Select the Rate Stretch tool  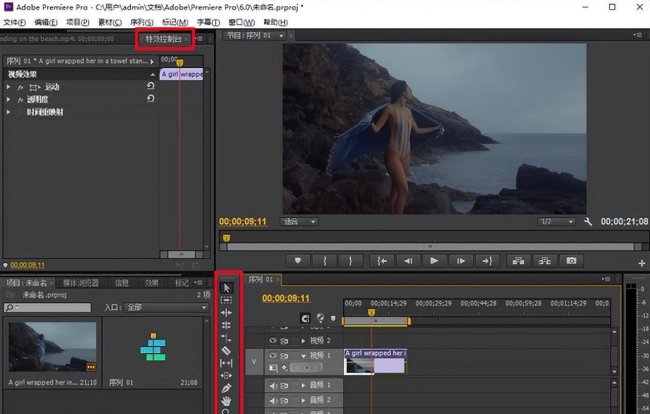(226, 338)
